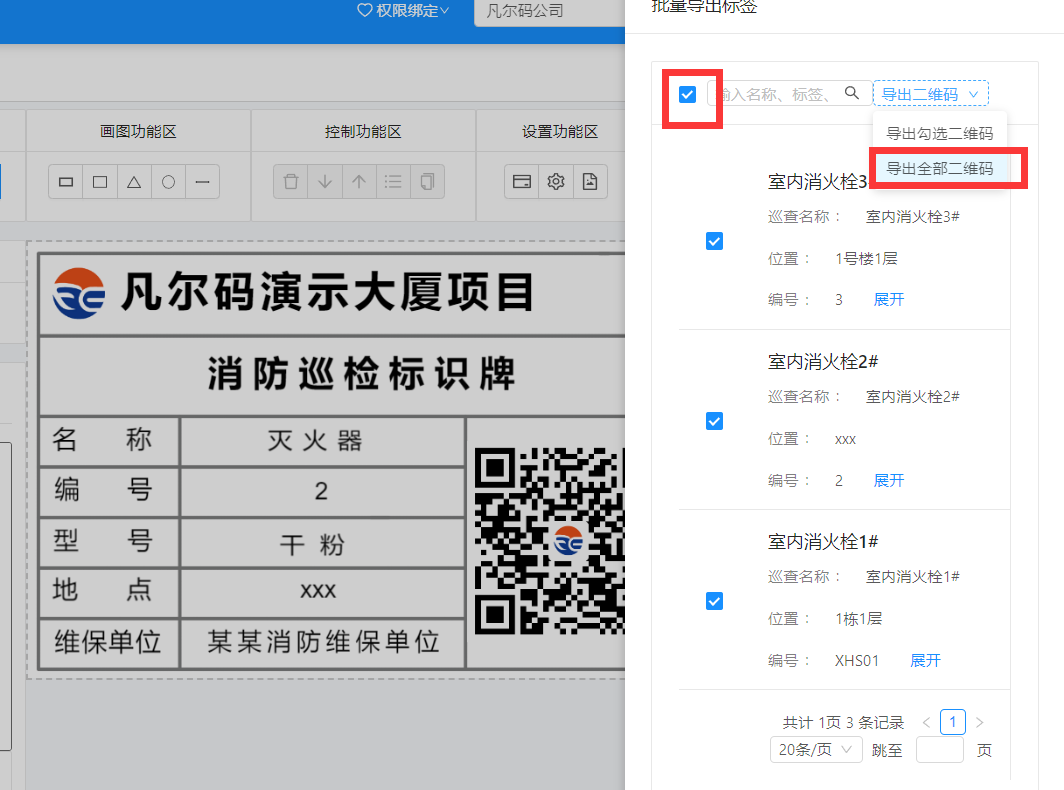
Task: Click the list icon in 控制功能区
Action: 393,182
